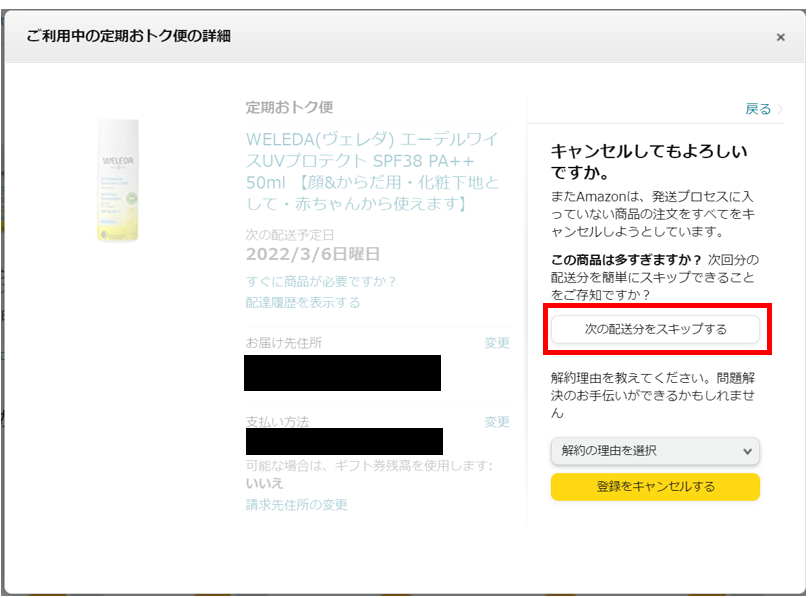
Task: Open 配達履歴を表示する link
Action: tap(303, 302)
